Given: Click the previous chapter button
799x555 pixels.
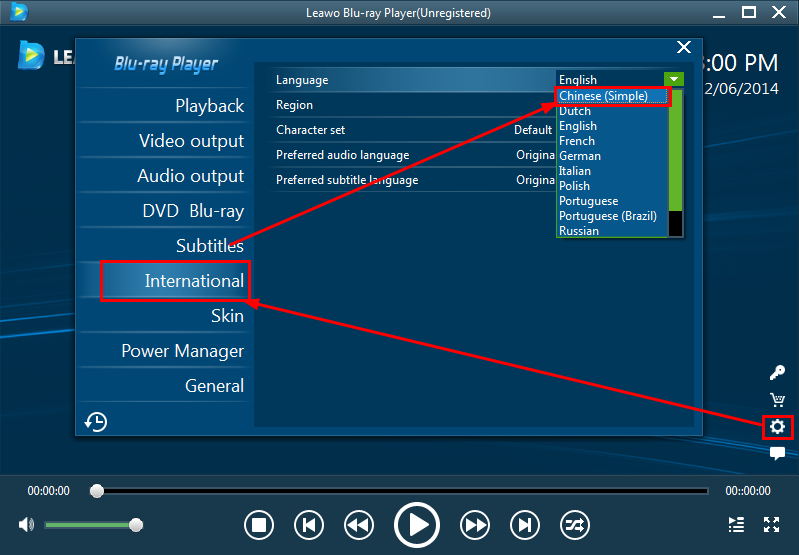Looking at the screenshot, I should [309, 525].
